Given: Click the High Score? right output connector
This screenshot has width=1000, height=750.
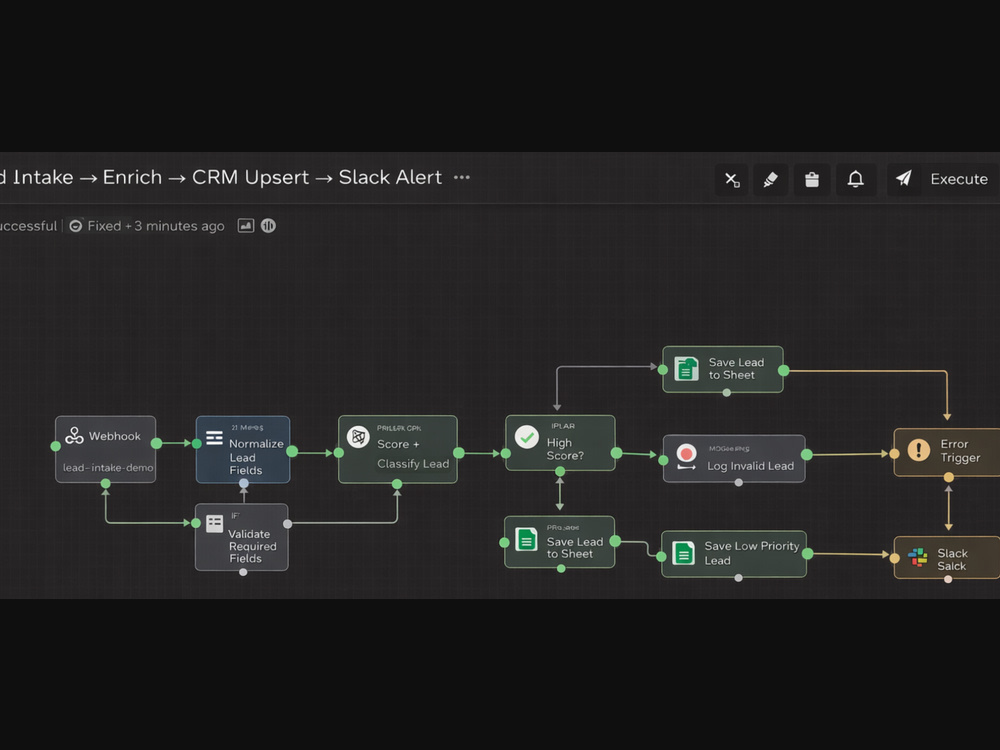Looking at the screenshot, I should click(x=617, y=453).
